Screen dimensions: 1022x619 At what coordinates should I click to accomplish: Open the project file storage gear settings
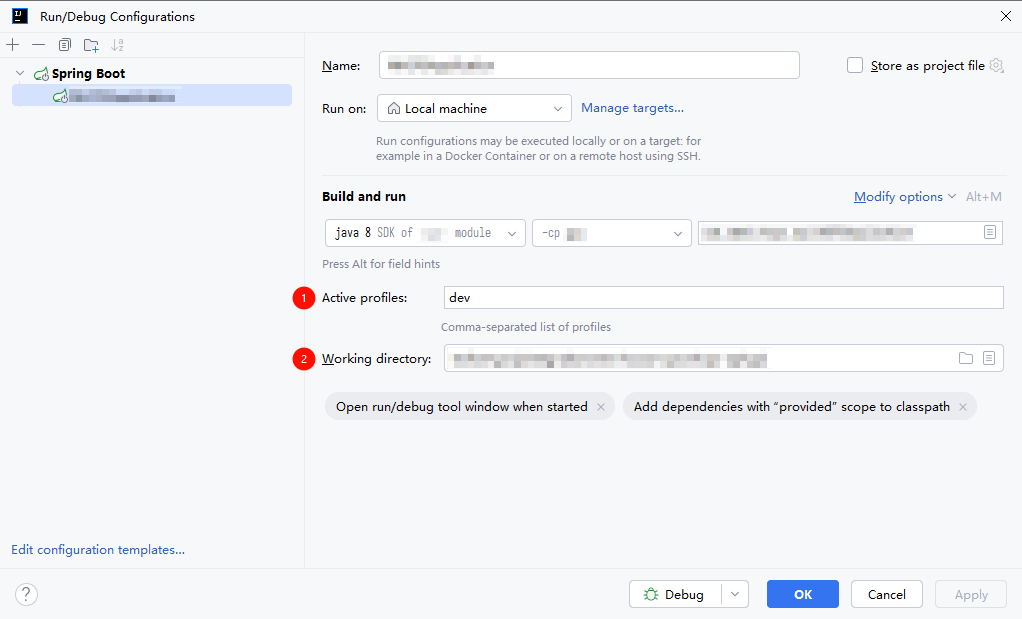pos(997,65)
